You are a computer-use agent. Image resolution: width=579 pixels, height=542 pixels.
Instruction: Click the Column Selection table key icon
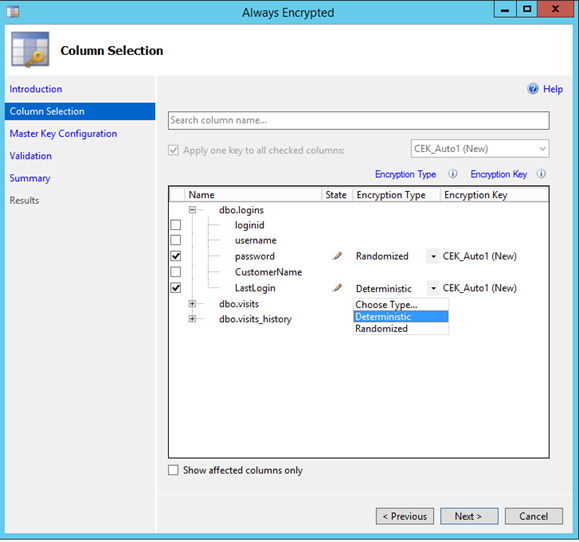click(30, 49)
